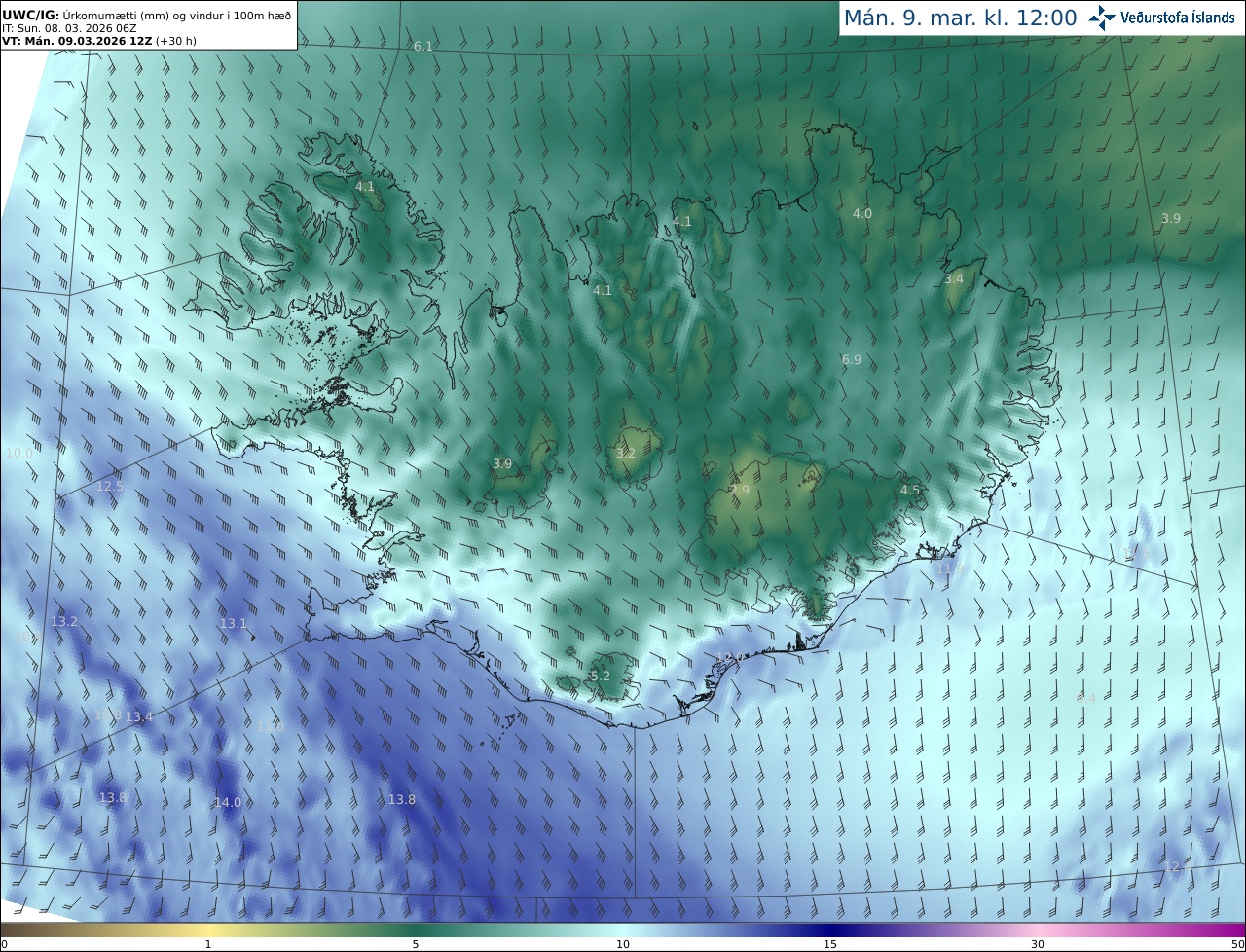Click the 13.1 value west of Reykjanes

pyautogui.click(x=234, y=624)
